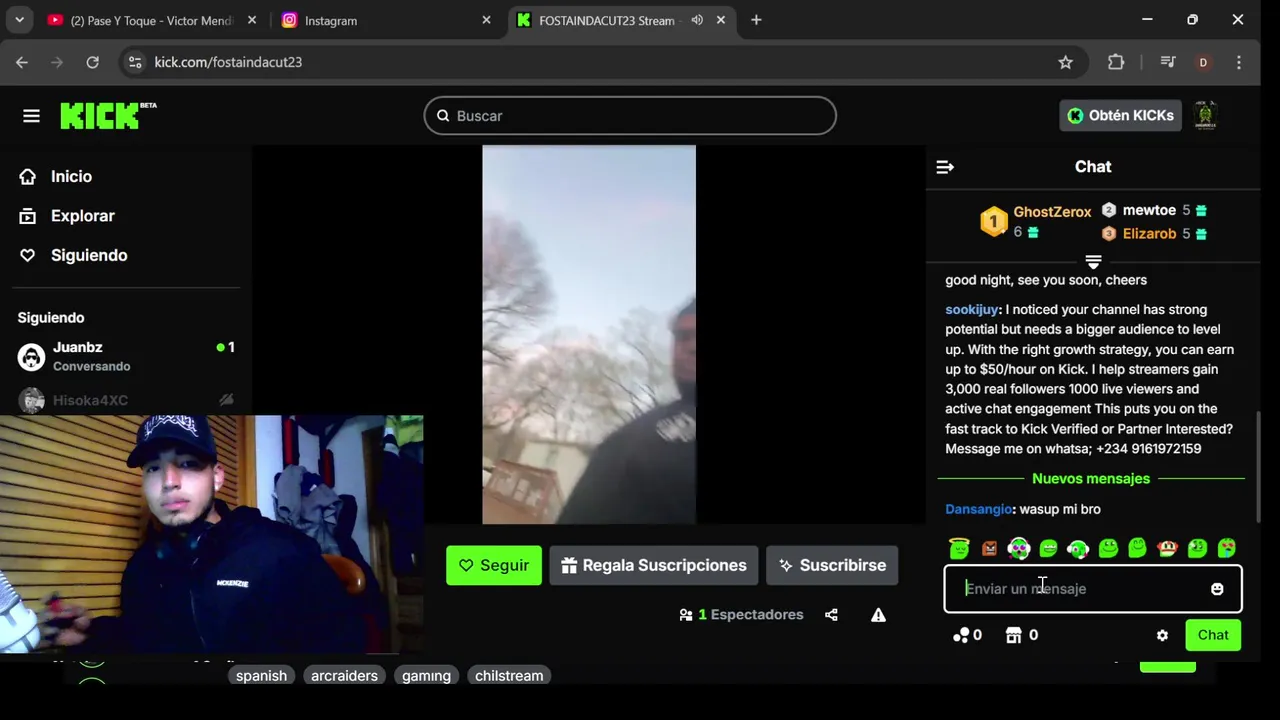Open the emoji picker in message box
The image size is (1280, 720).
click(1217, 589)
